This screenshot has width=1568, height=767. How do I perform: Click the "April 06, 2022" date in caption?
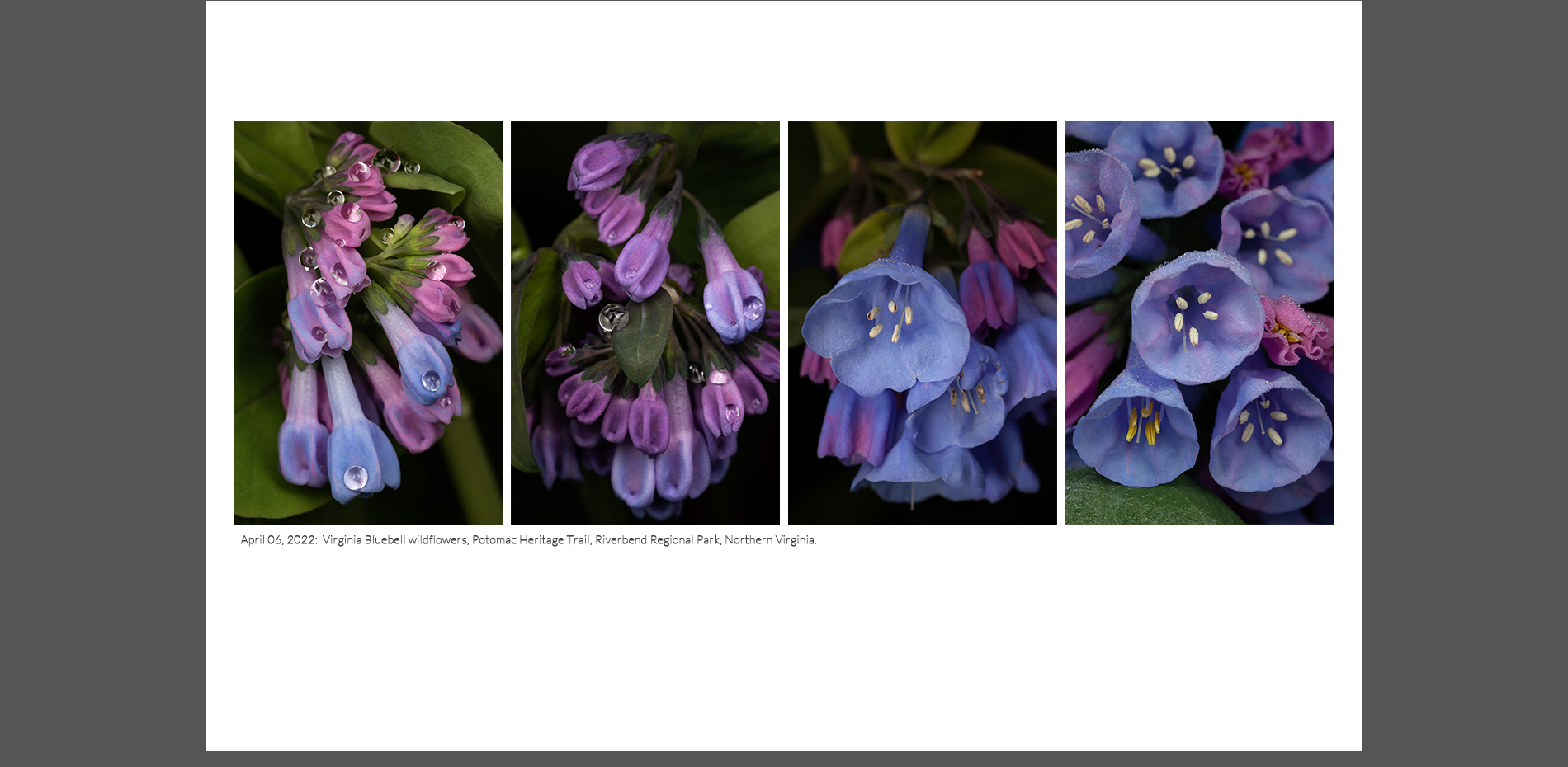(x=278, y=540)
